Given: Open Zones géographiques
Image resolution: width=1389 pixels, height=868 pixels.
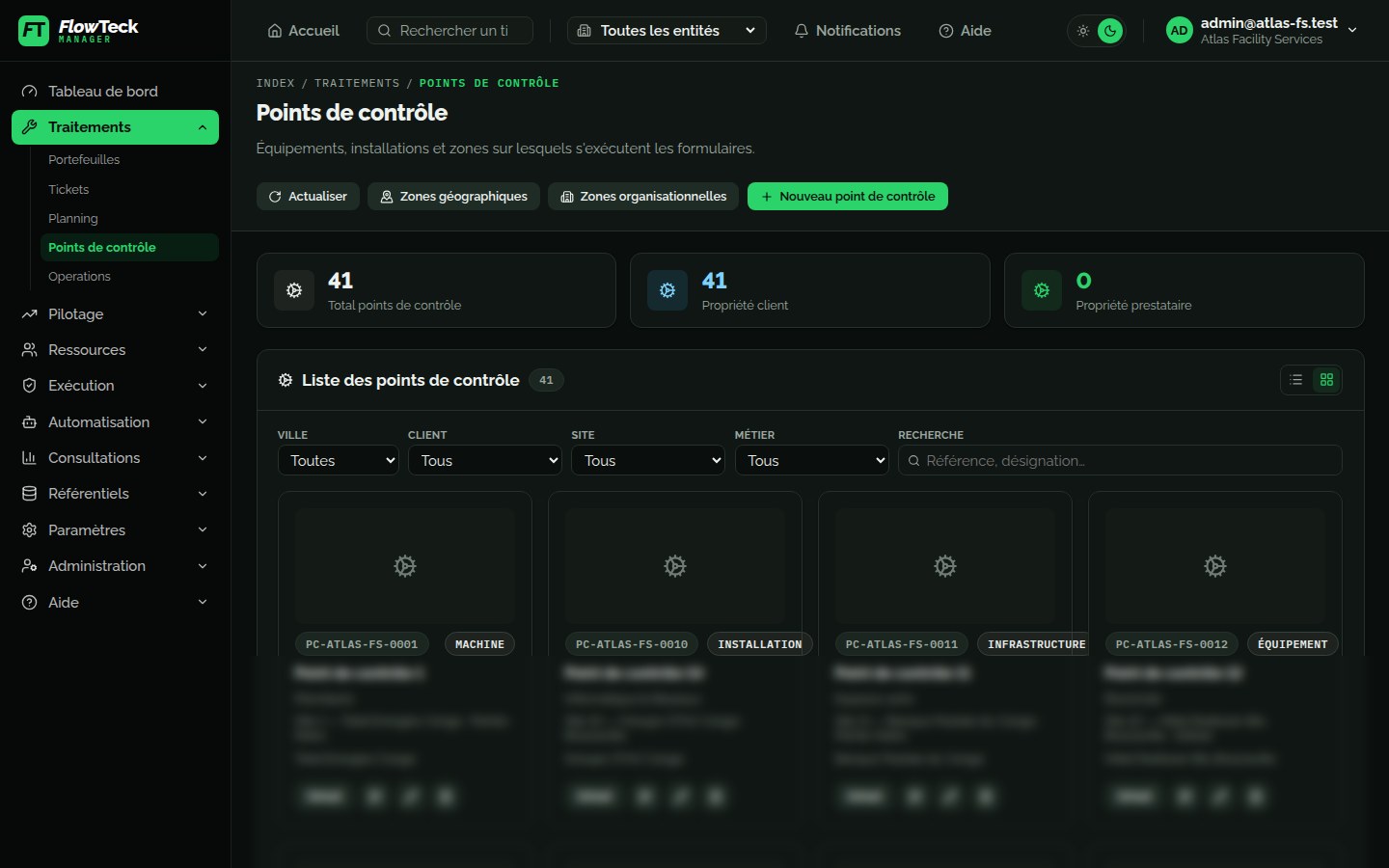Looking at the screenshot, I should 453,197.
